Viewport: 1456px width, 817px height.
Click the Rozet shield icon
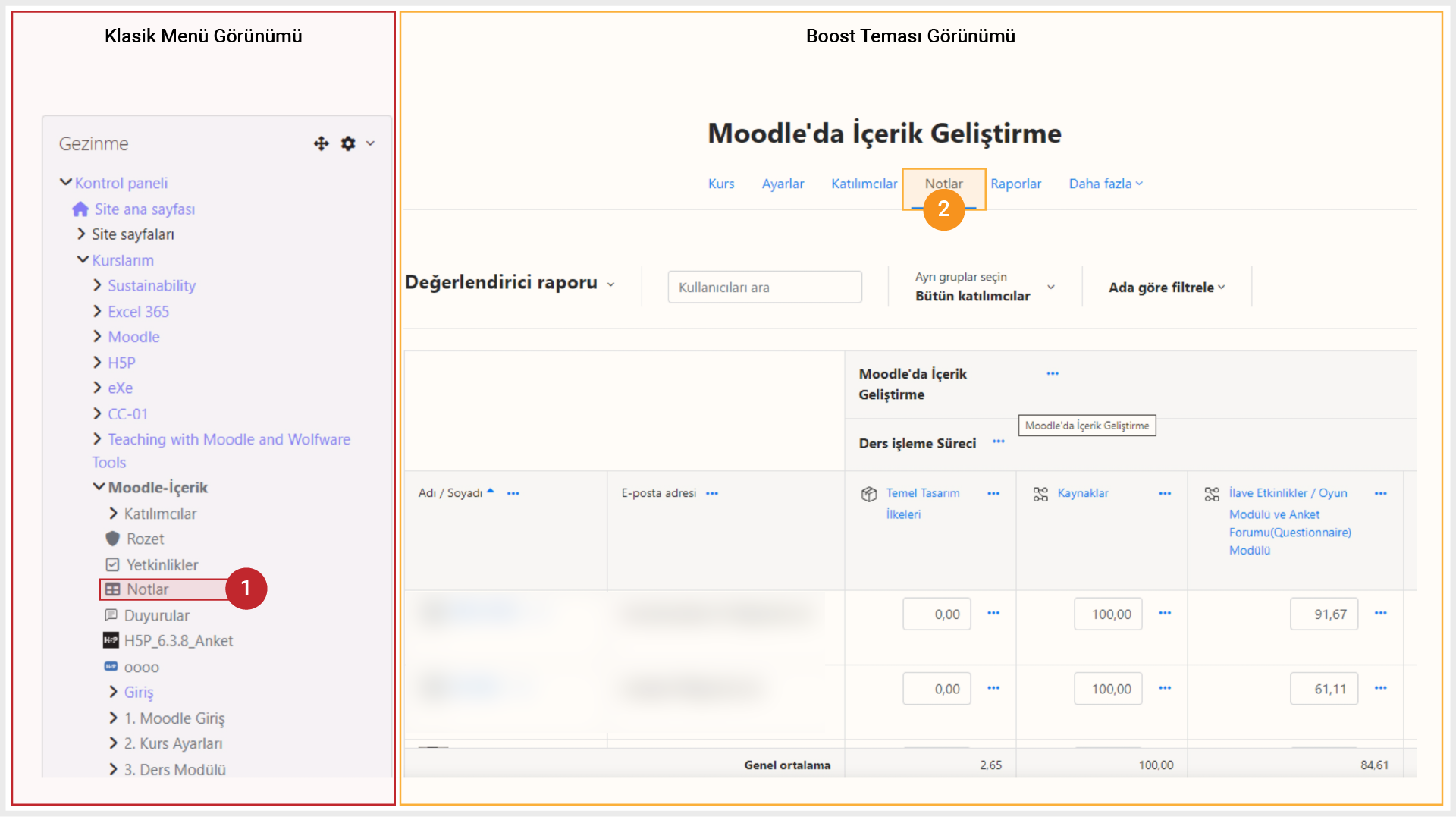click(x=113, y=539)
